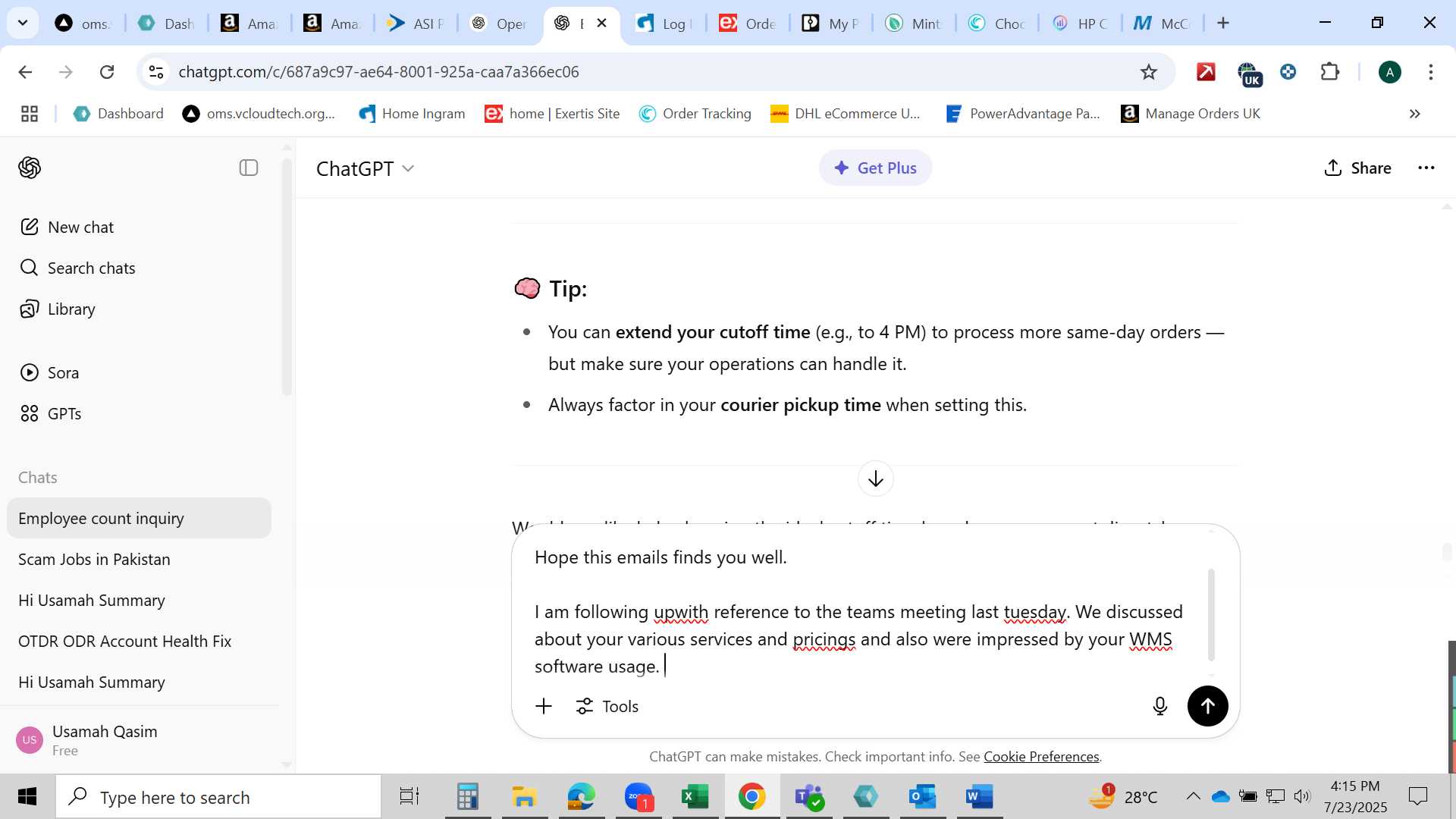View site information icon in address bar
This screenshot has height=819, width=1456.
click(156, 72)
